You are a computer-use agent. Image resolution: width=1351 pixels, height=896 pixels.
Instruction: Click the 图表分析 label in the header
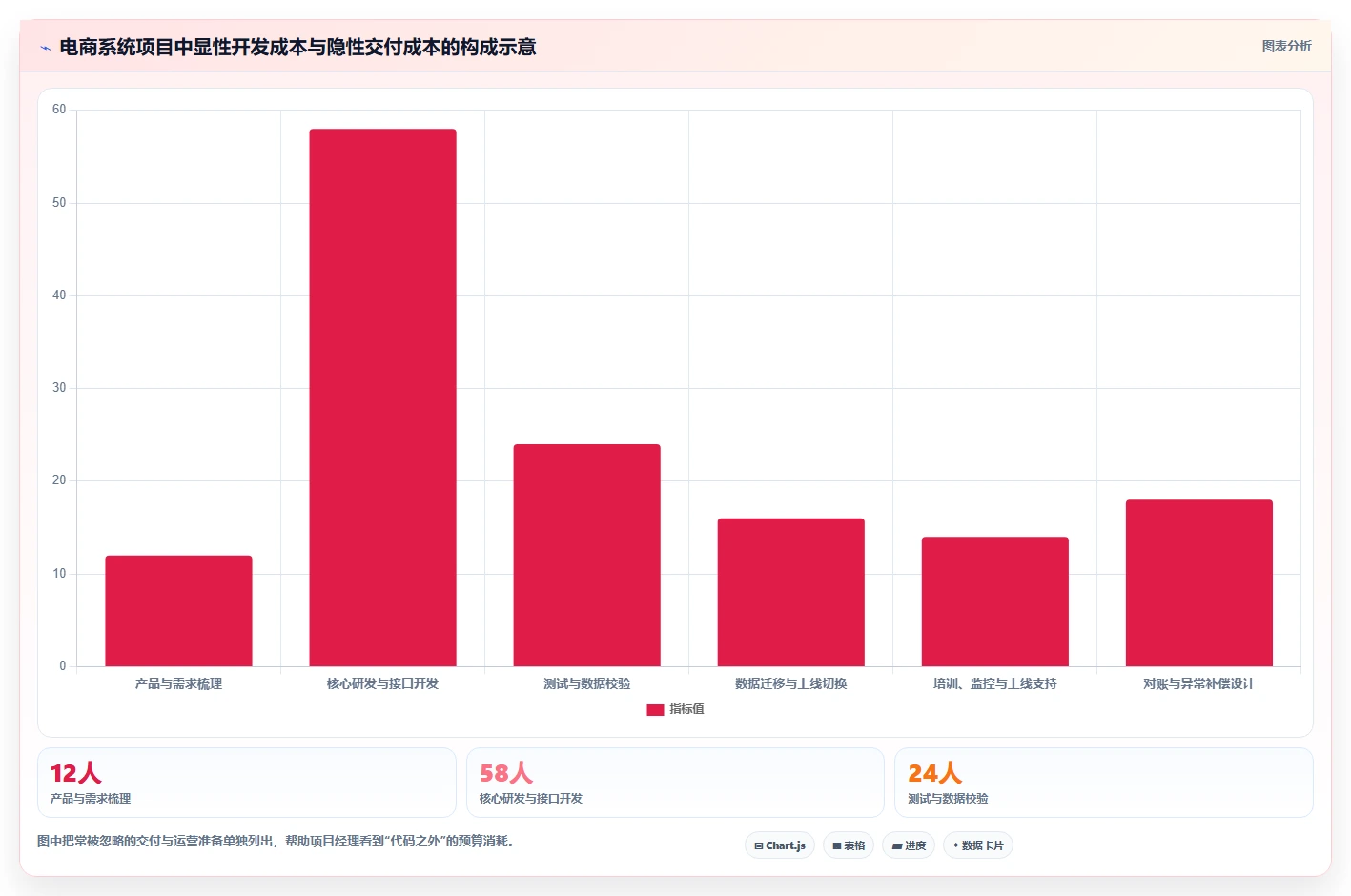[x=1286, y=46]
